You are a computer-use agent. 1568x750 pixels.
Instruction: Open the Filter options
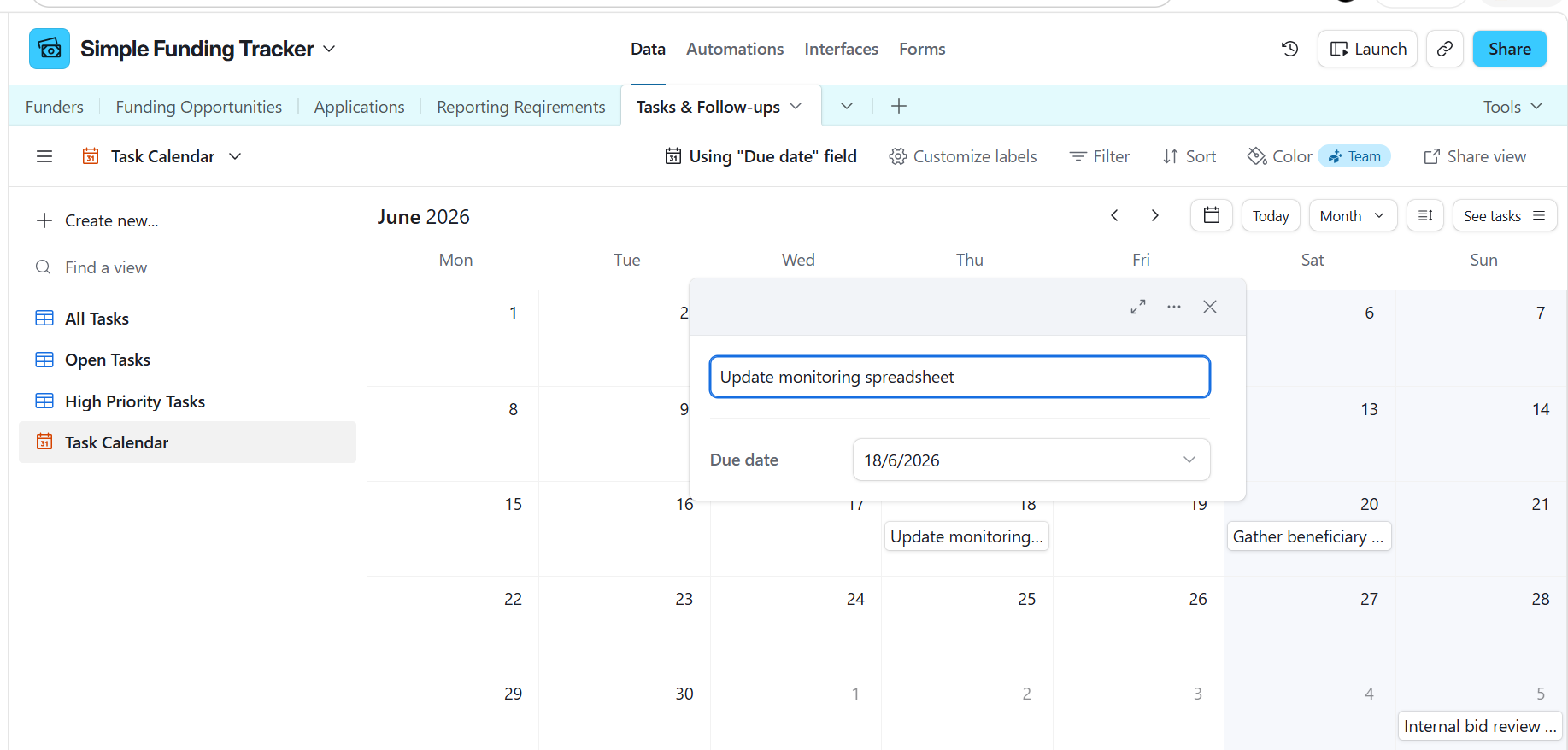pyautogui.click(x=1100, y=156)
